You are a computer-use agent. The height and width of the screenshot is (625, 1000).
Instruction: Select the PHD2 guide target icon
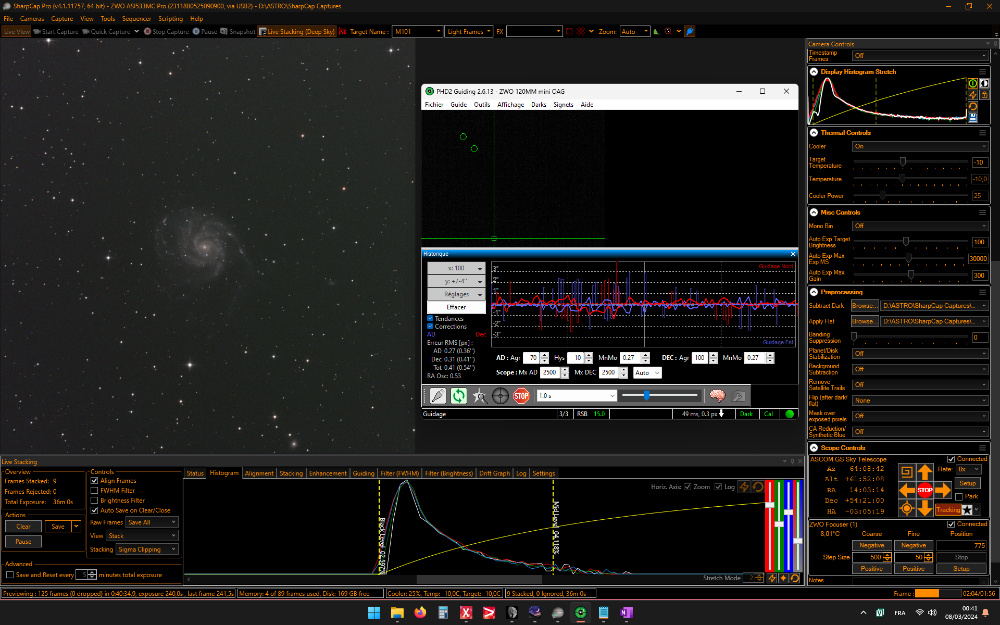click(499, 395)
